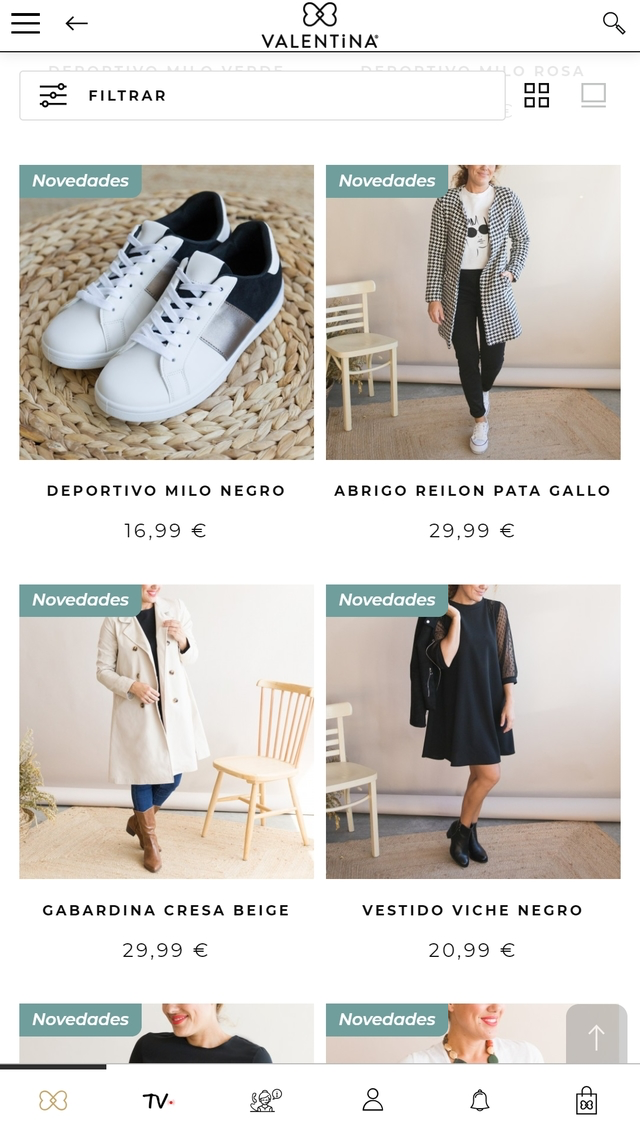The image size is (640, 1136).
Task: Select the Vestido Viche Negro title
Action: pos(473,910)
